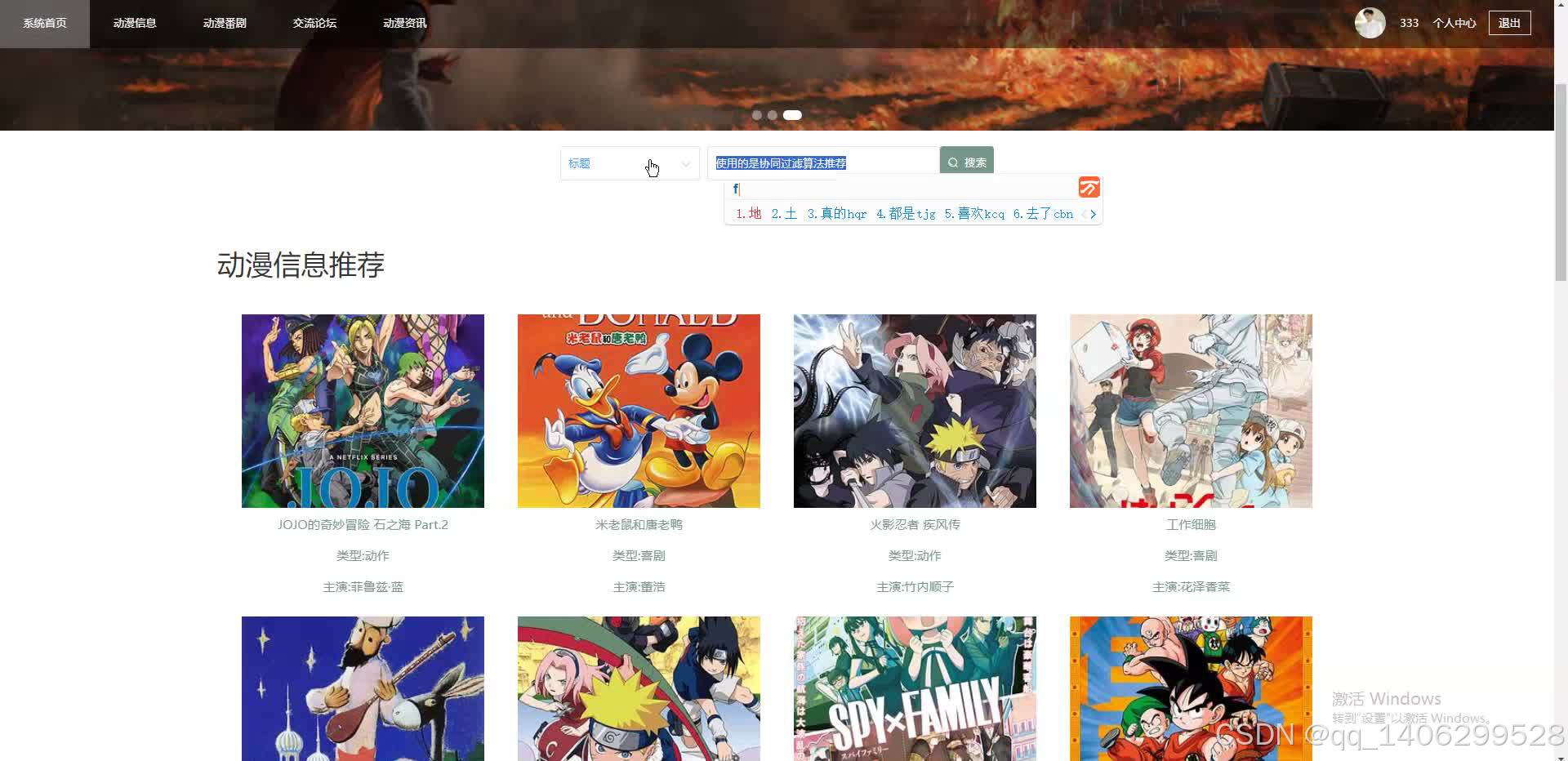The height and width of the screenshot is (761, 1568).
Task: Click 类型:喜剧 under 工作细胞
Action: (x=1191, y=556)
